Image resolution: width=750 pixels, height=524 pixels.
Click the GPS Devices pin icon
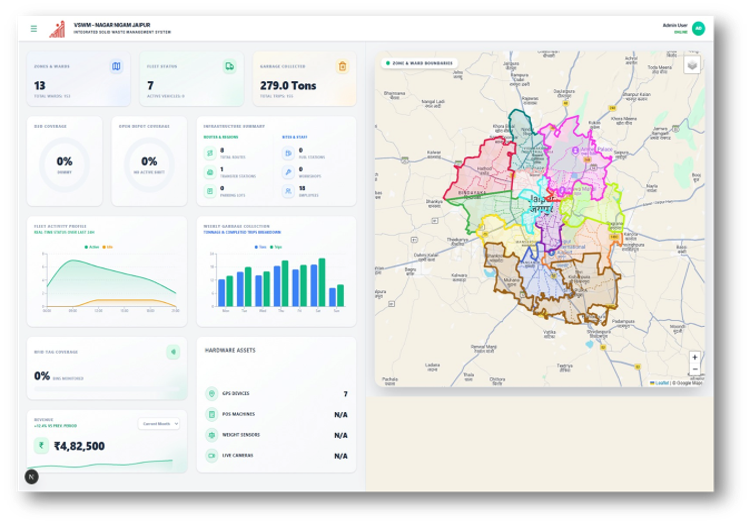pyautogui.click(x=211, y=393)
